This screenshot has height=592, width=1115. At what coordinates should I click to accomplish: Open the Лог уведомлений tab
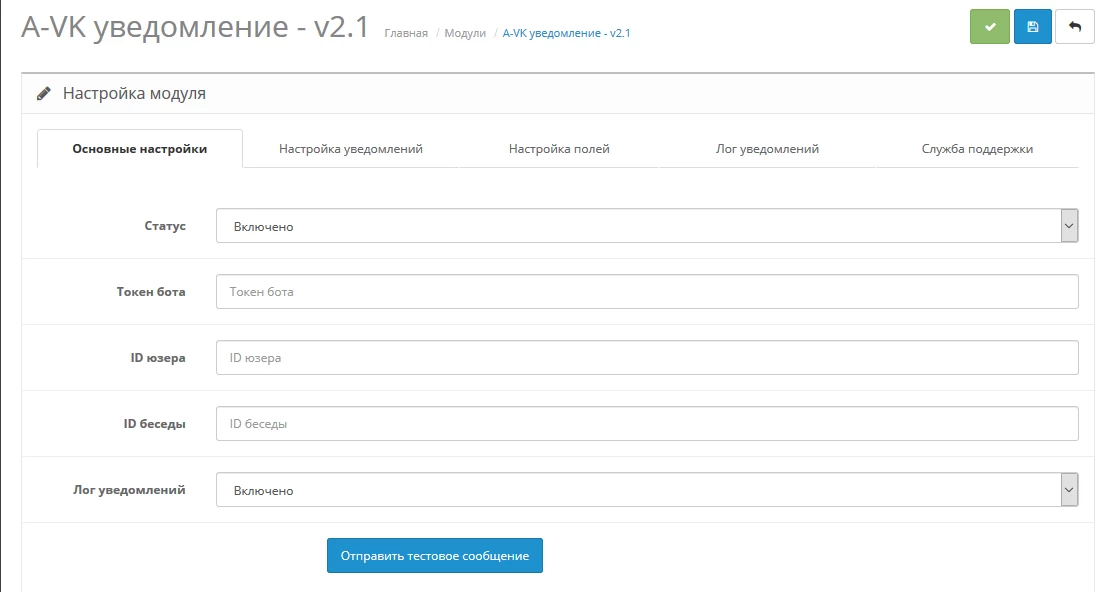(767, 149)
